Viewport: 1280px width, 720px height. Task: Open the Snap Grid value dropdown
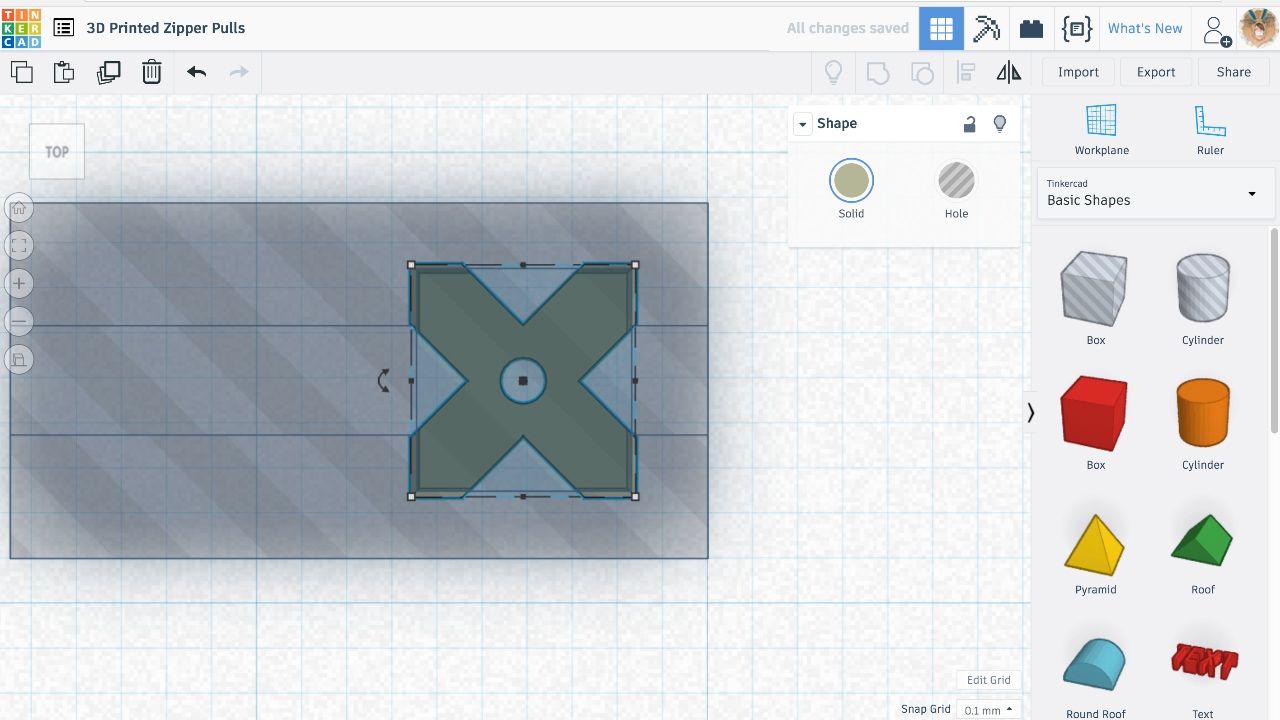click(986, 710)
